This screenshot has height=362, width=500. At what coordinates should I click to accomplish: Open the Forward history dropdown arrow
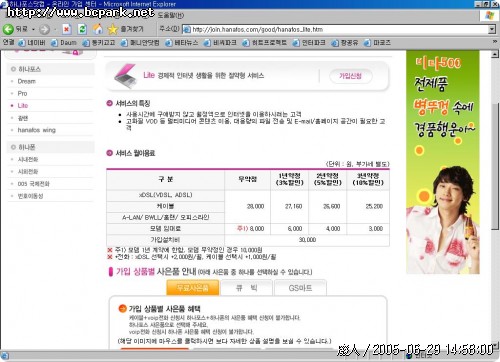[x=55, y=30]
